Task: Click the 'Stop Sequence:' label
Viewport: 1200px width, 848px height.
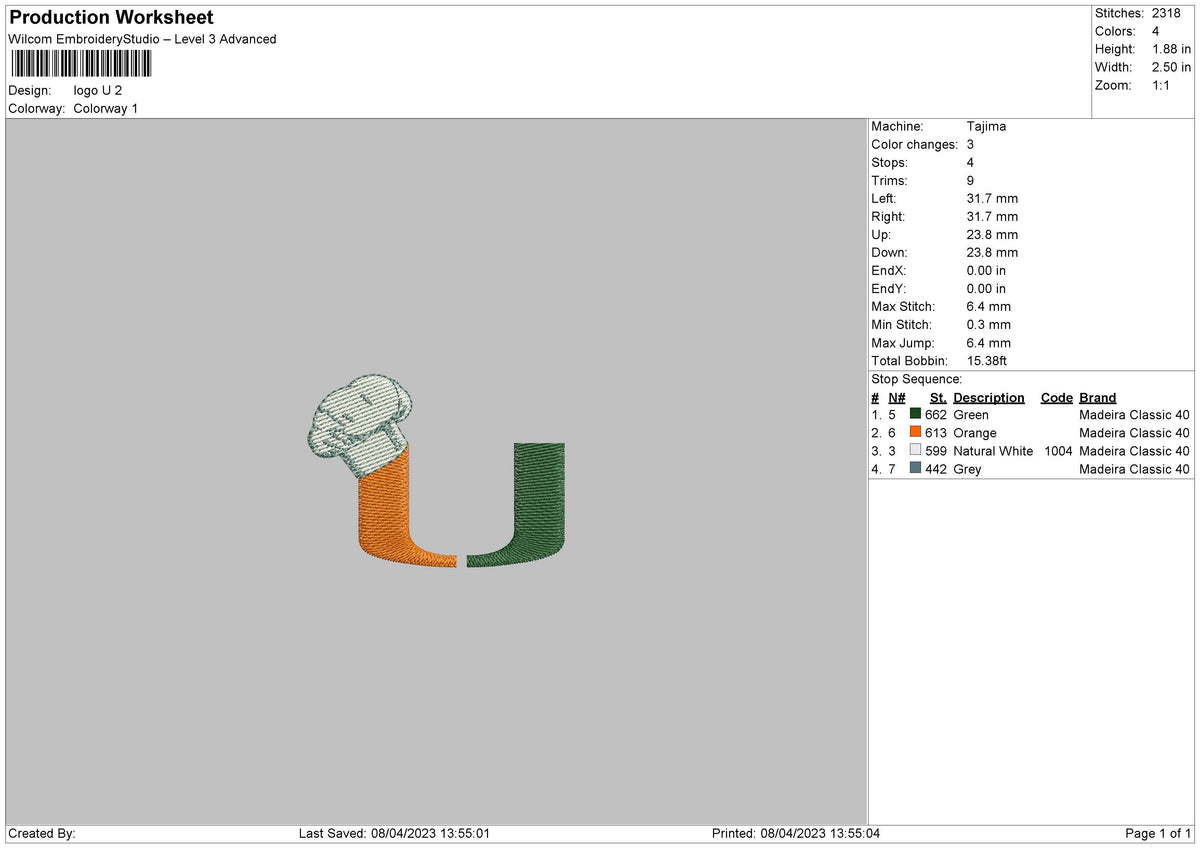Action: click(x=917, y=379)
